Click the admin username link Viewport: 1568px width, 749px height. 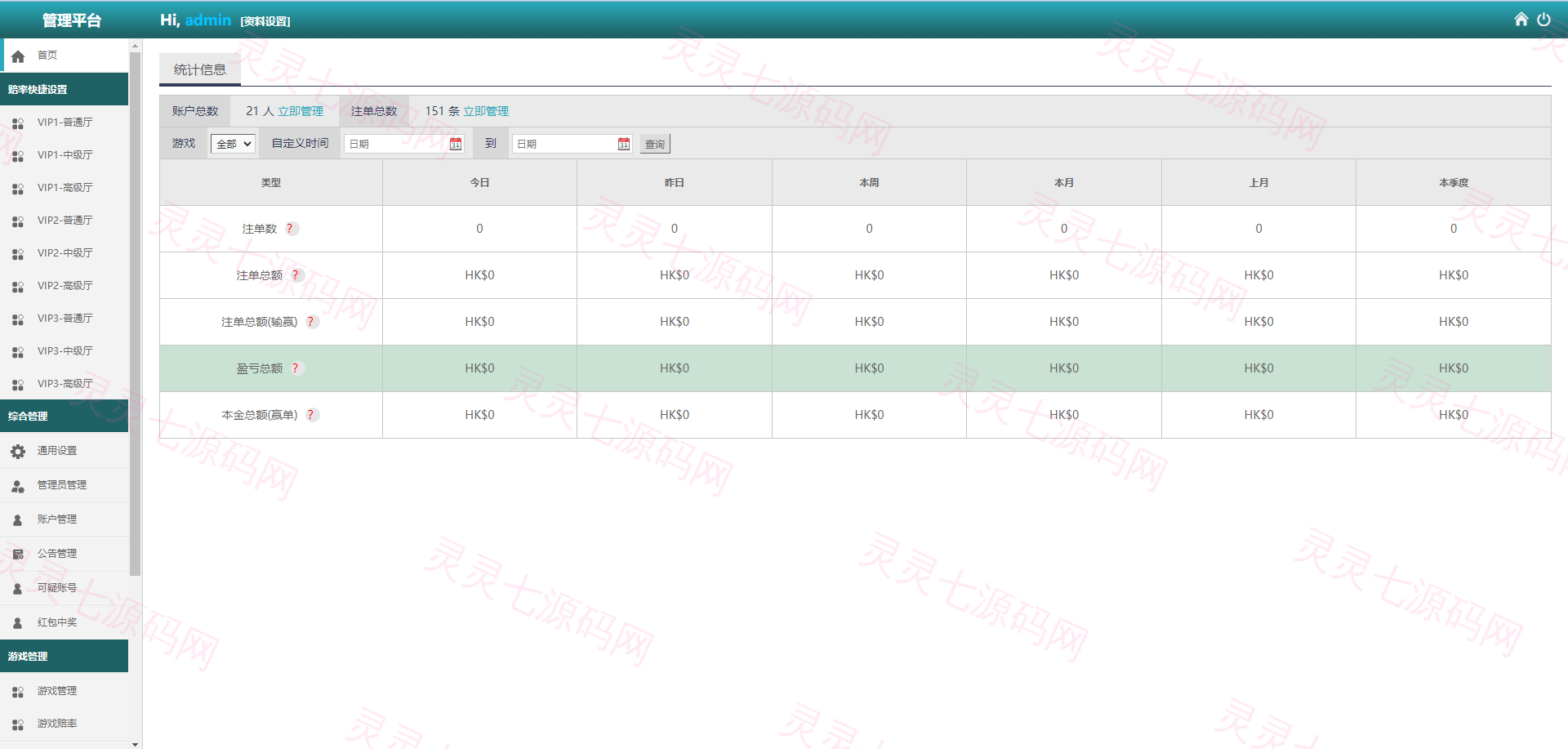(x=208, y=20)
